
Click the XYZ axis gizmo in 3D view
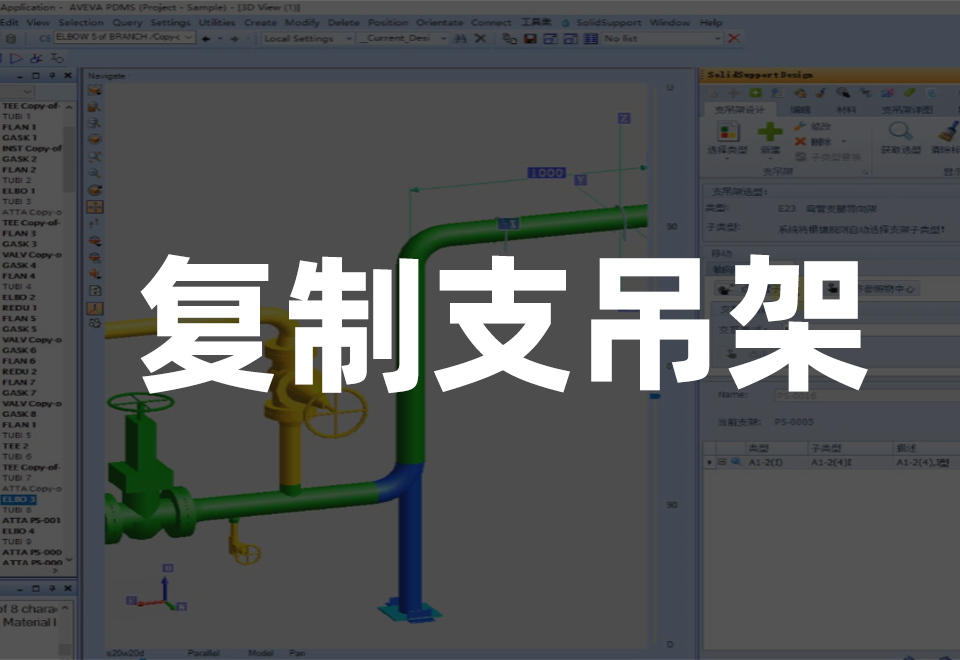[157, 587]
